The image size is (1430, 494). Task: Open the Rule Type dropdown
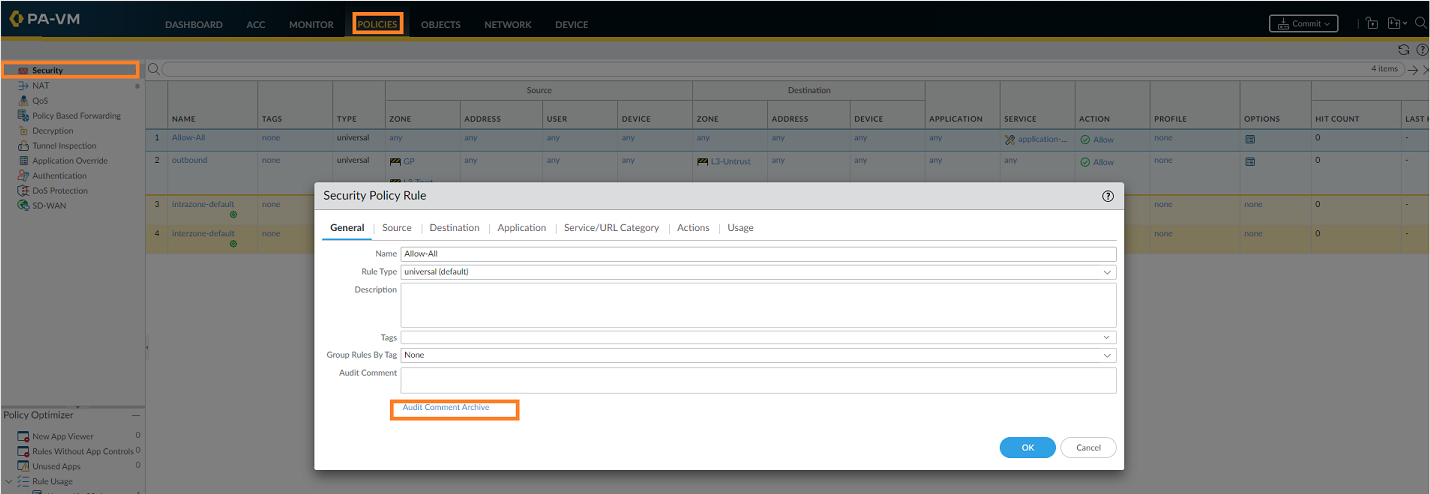(758, 271)
